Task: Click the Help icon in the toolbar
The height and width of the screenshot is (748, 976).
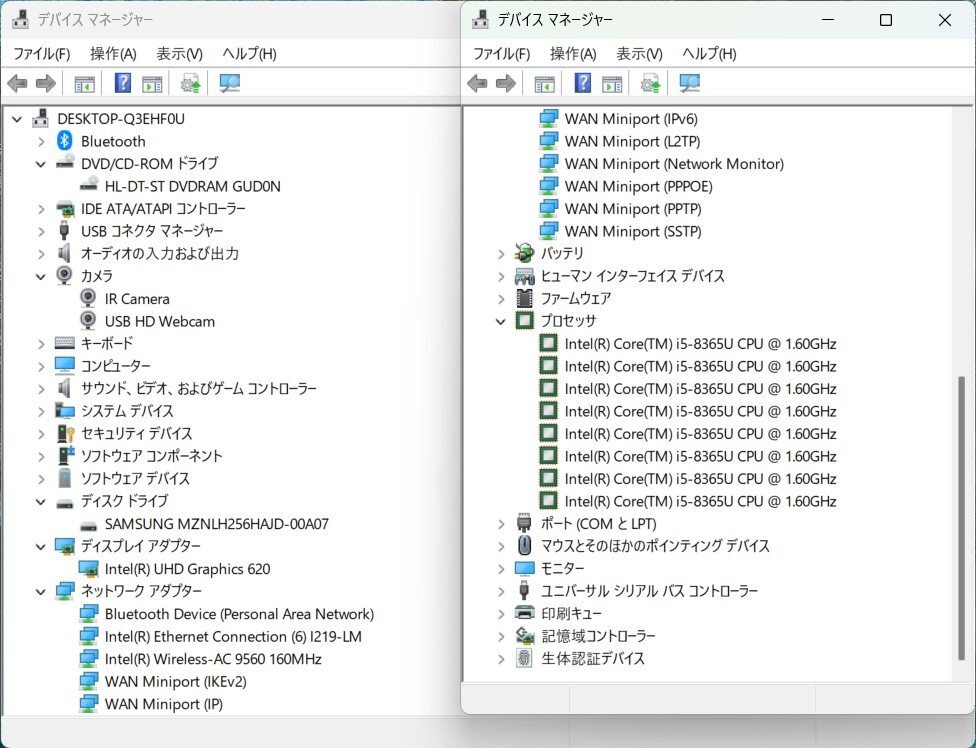Action: (122, 83)
